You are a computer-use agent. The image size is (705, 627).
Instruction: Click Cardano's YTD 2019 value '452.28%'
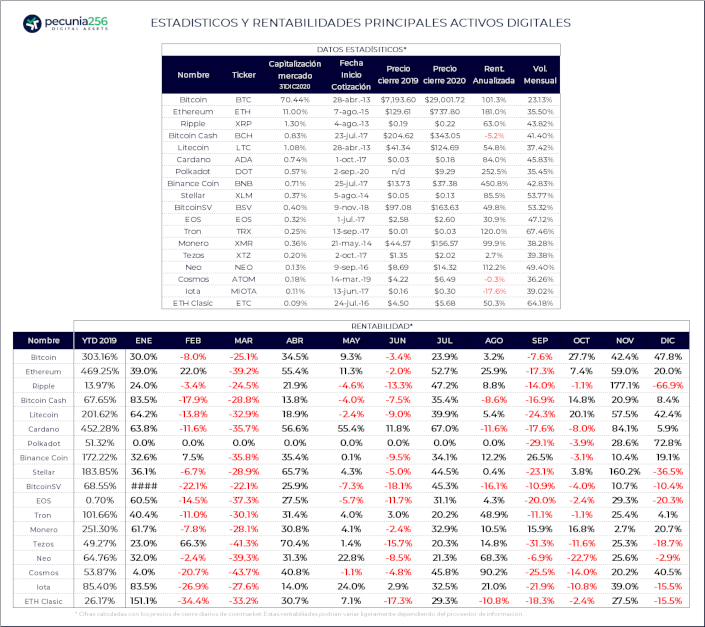tap(99, 429)
